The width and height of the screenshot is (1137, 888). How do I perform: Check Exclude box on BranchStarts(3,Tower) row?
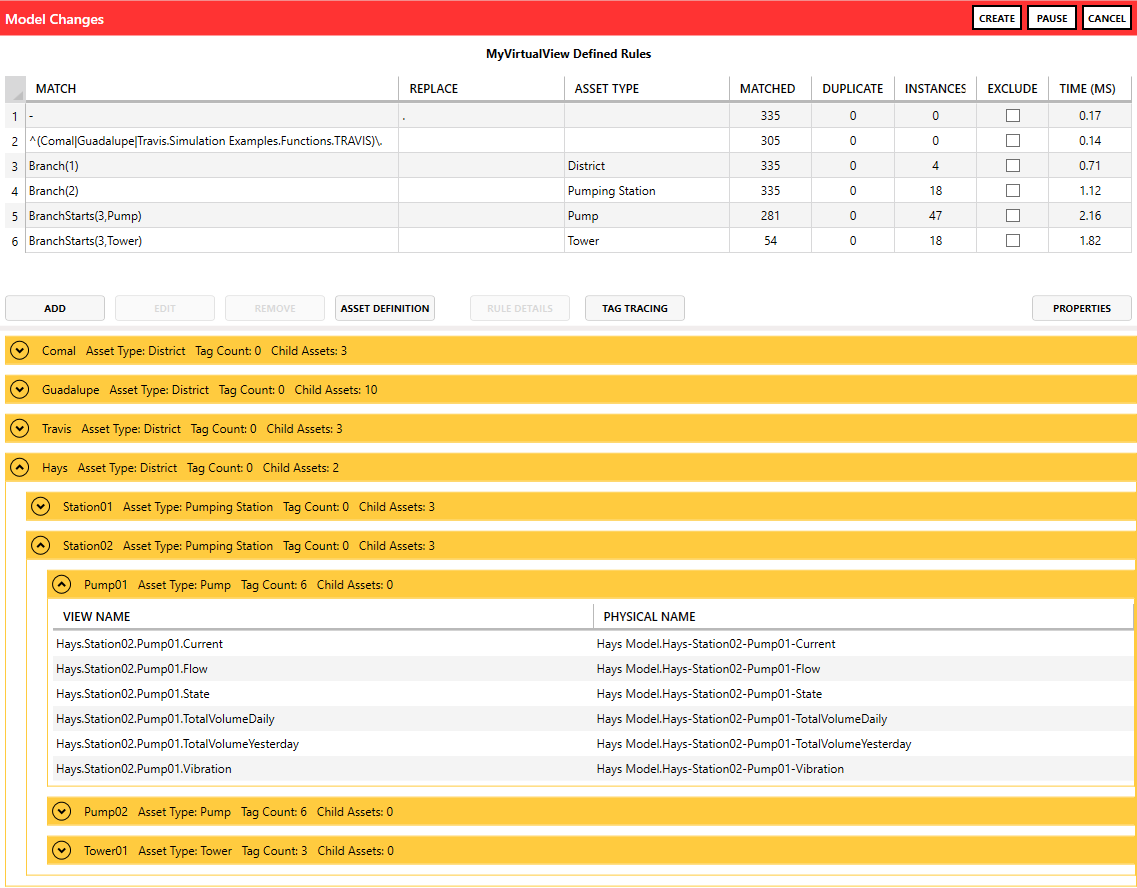coord(1013,241)
